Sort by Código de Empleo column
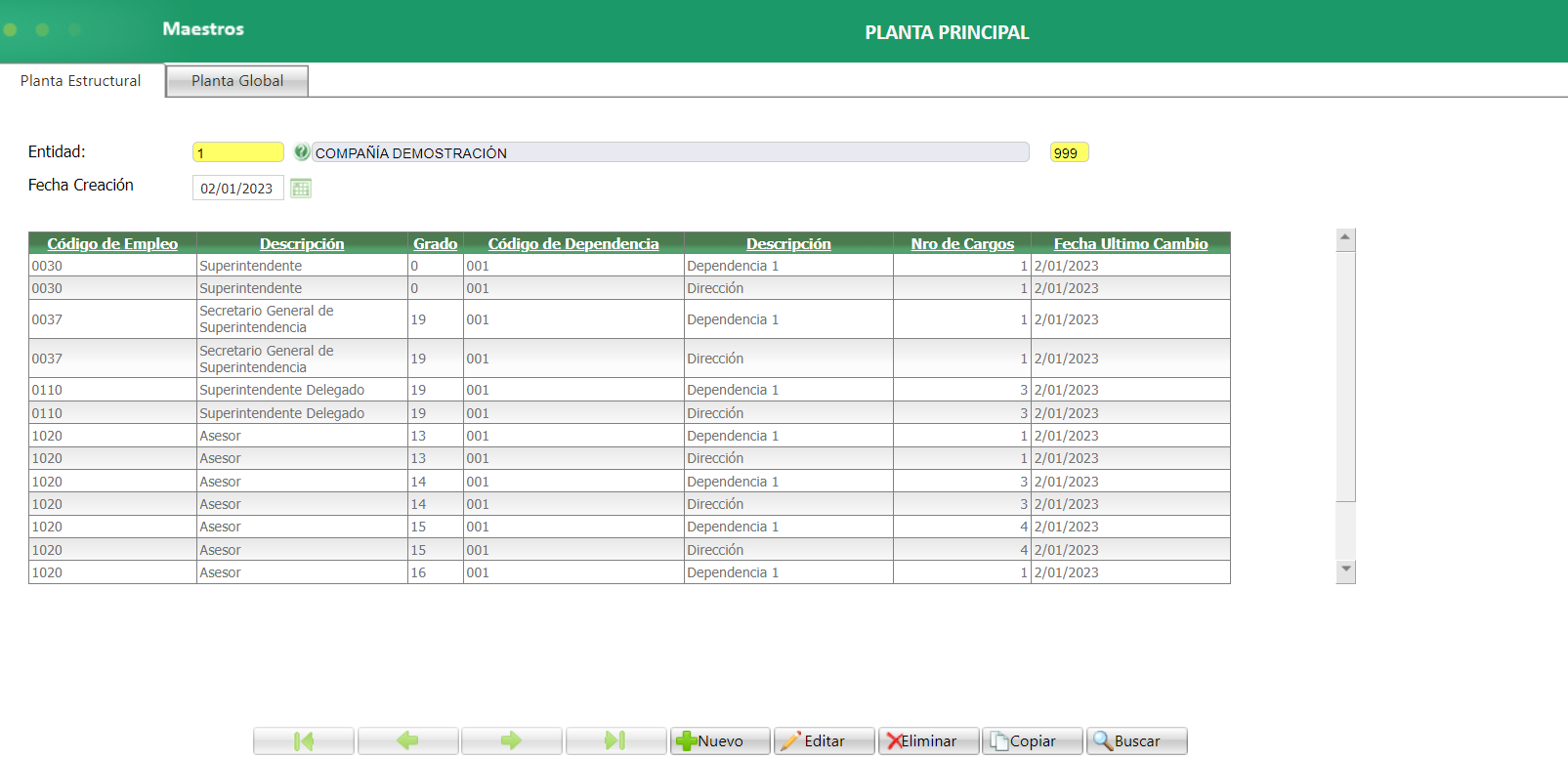The height and width of the screenshot is (760, 1568). [112, 243]
